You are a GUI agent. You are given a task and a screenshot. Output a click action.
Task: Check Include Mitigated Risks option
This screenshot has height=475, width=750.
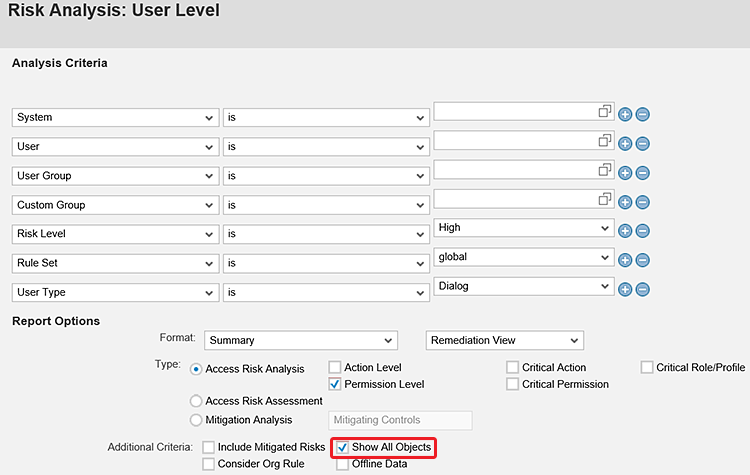[208, 447]
